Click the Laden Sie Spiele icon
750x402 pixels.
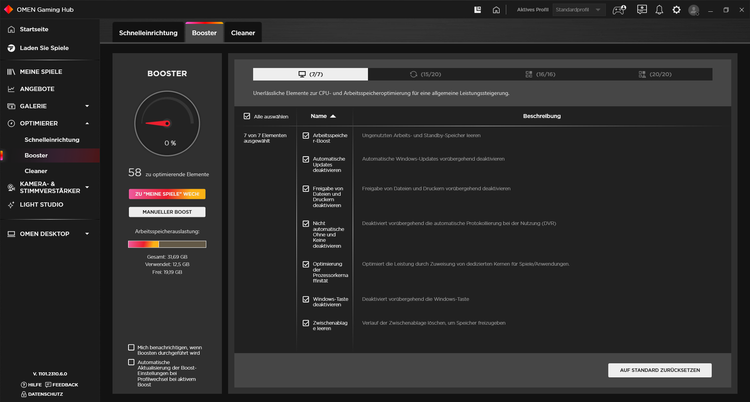tap(11, 48)
